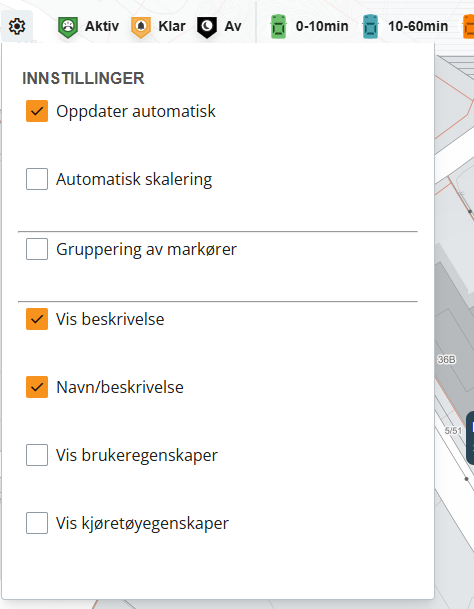Click the orange Klar bell shield icon
This screenshot has width=474, height=609.
141,27
